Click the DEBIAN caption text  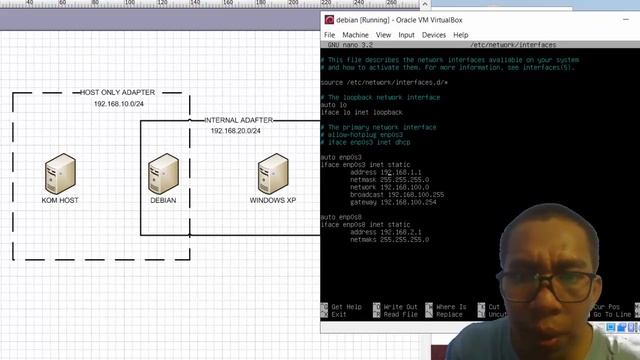163,200
